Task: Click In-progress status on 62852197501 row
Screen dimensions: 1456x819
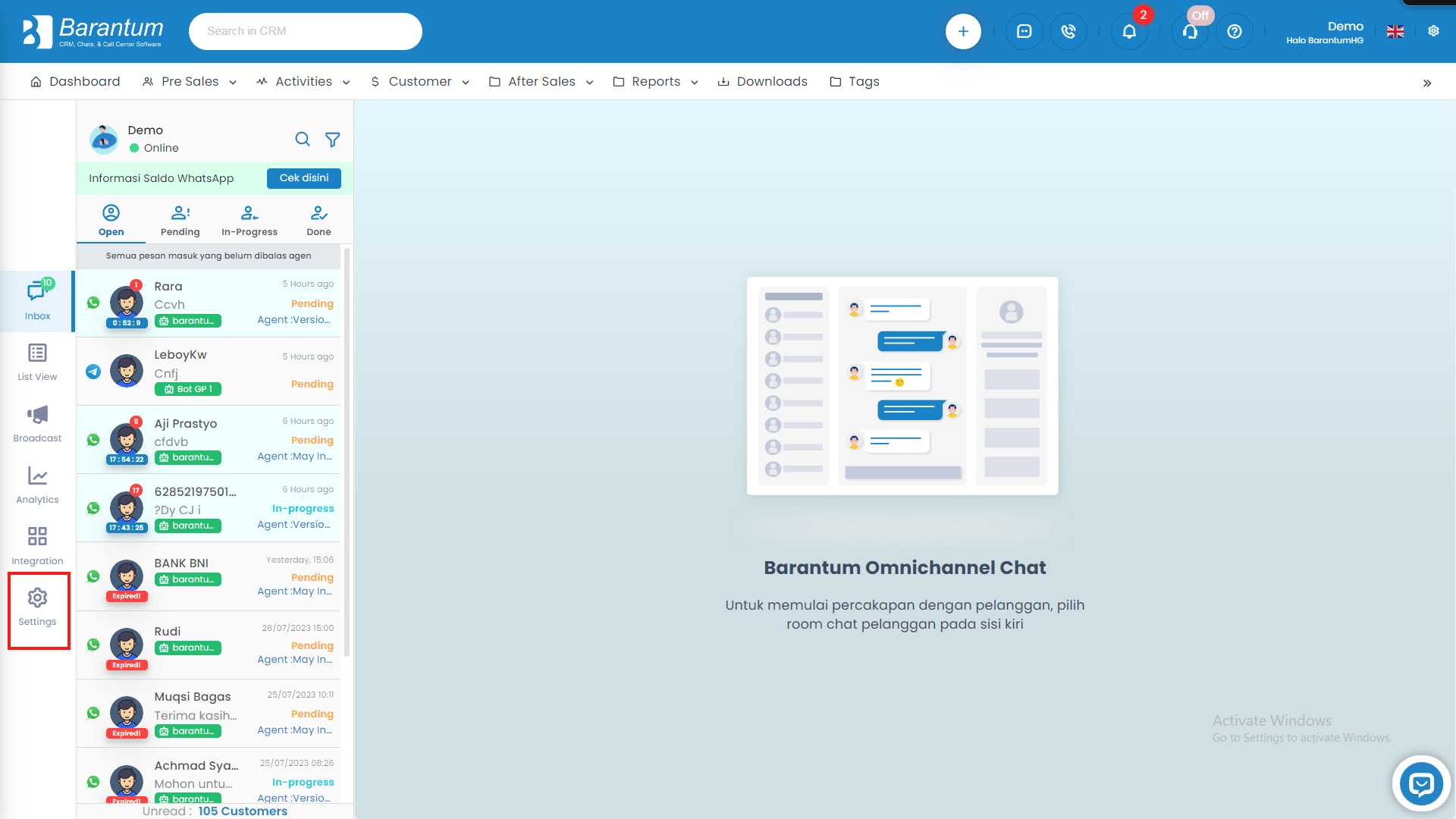Action: [x=303, y=509]
